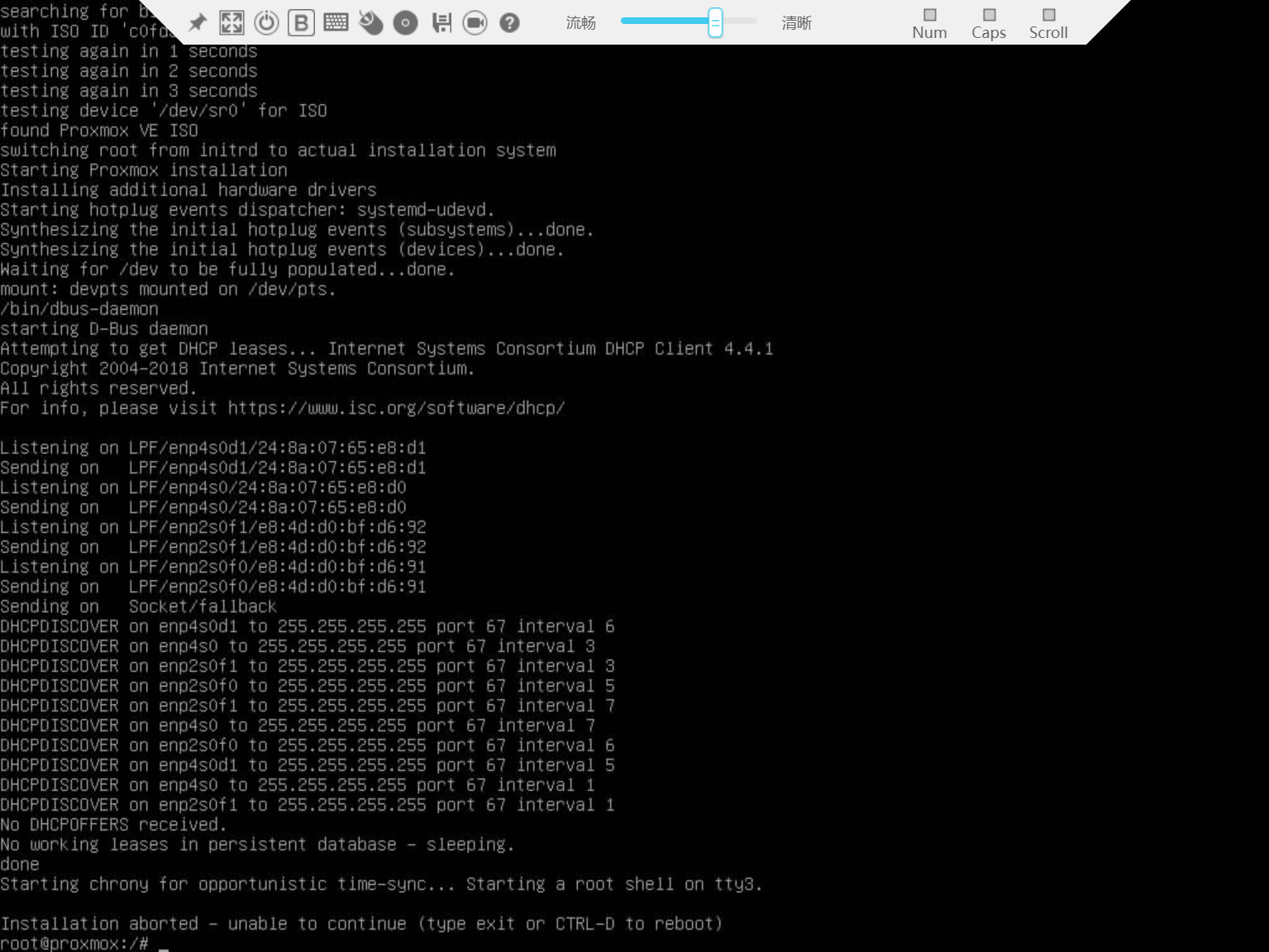Pin the console toolbar
Screen dimensions: 1269x952
pyautogui.click(x=198, y=22)
